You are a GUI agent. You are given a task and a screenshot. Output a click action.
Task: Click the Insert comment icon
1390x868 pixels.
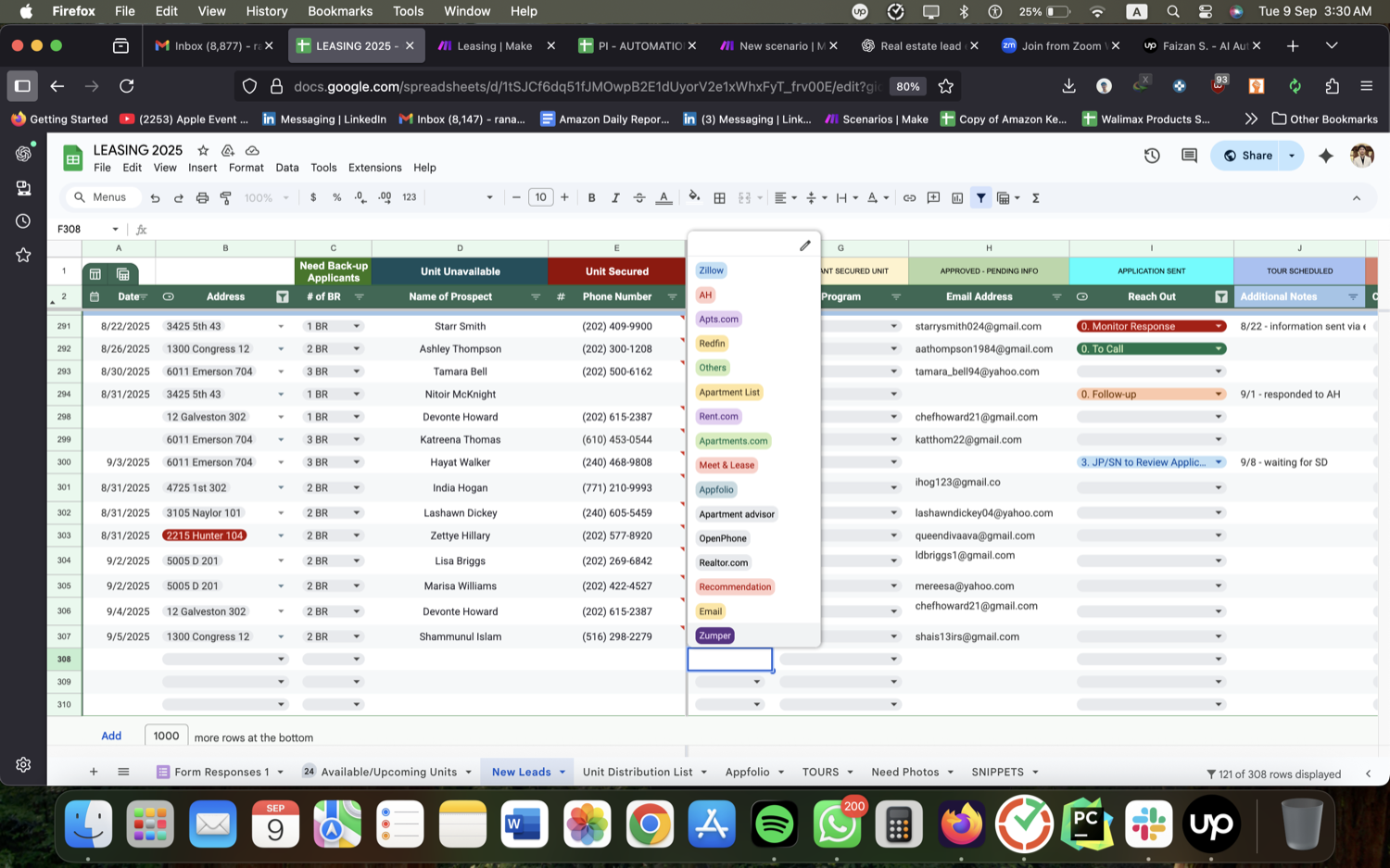(x=933, y=197)
